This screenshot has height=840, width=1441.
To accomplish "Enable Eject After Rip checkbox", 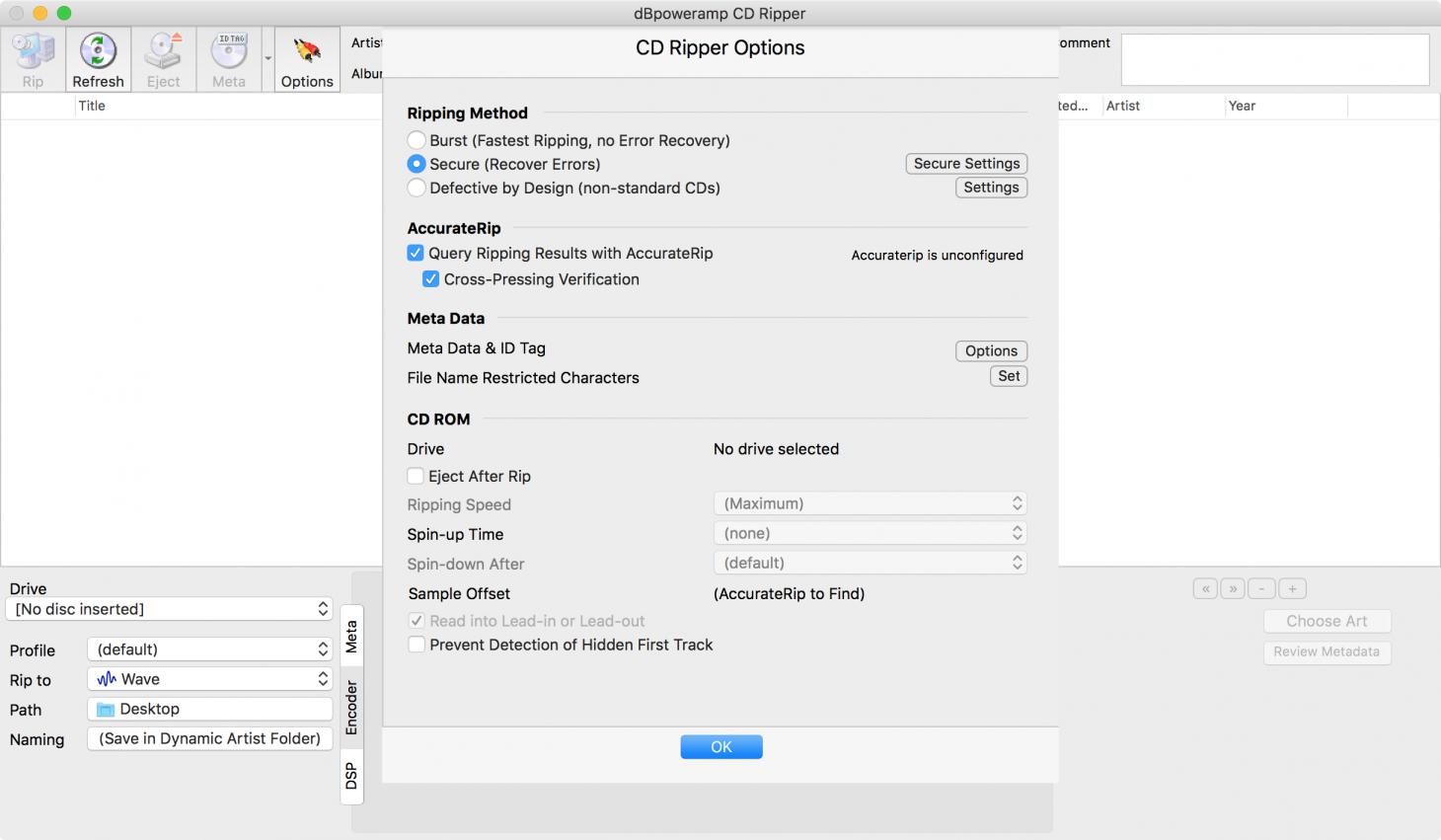I will 417,476.
